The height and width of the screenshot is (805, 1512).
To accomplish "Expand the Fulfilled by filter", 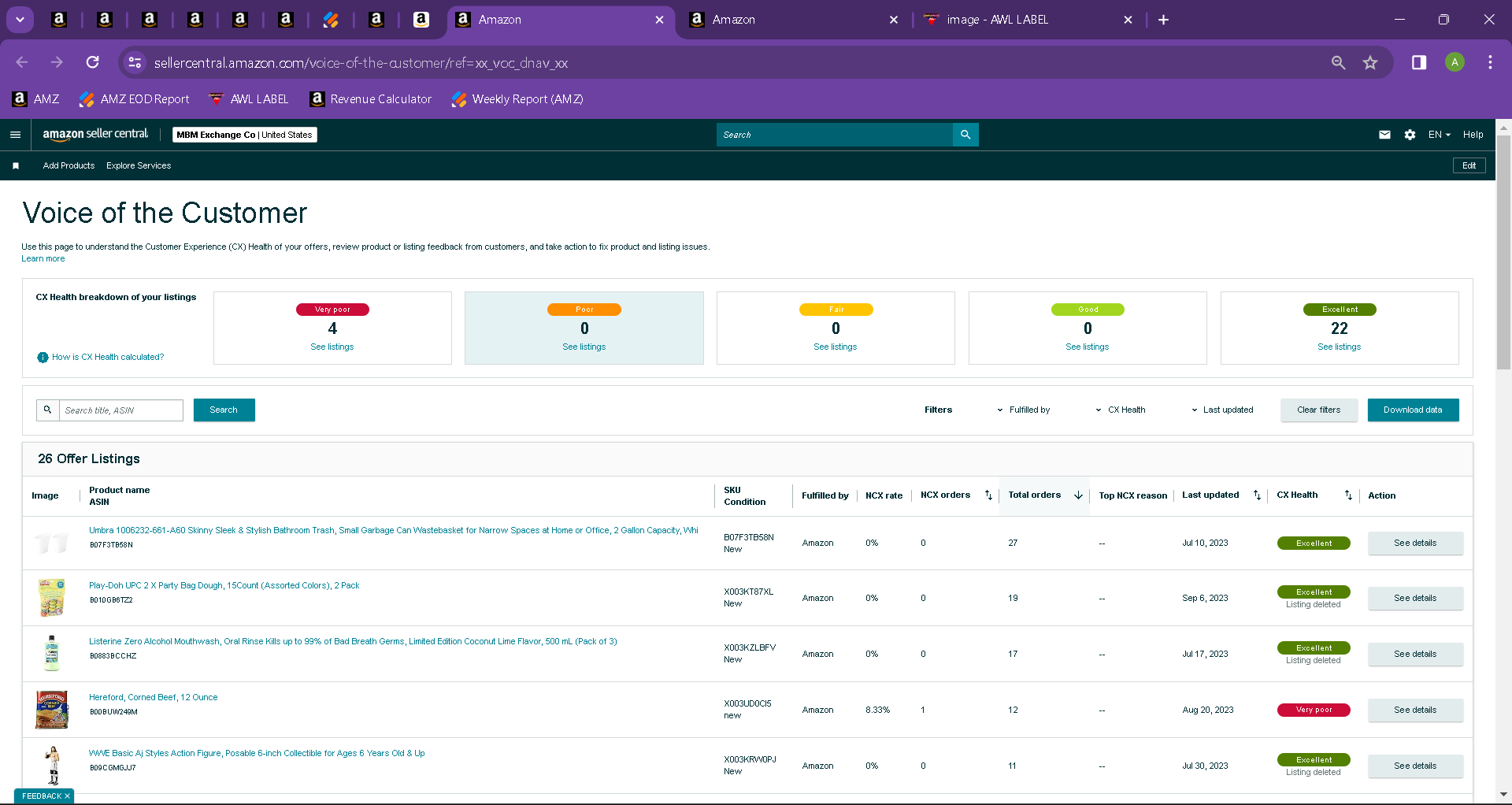I will click(1024, 410).
